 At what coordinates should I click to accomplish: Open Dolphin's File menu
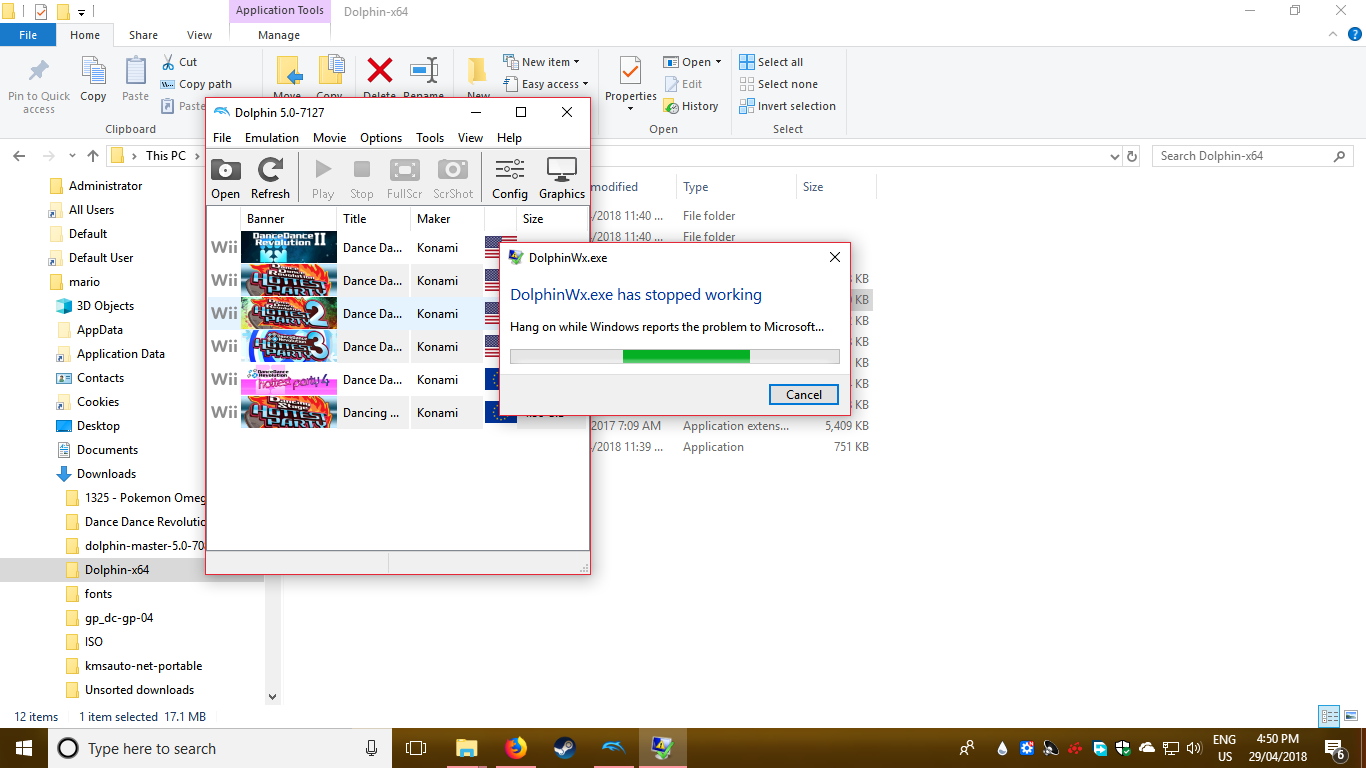[x=222, y=138]
